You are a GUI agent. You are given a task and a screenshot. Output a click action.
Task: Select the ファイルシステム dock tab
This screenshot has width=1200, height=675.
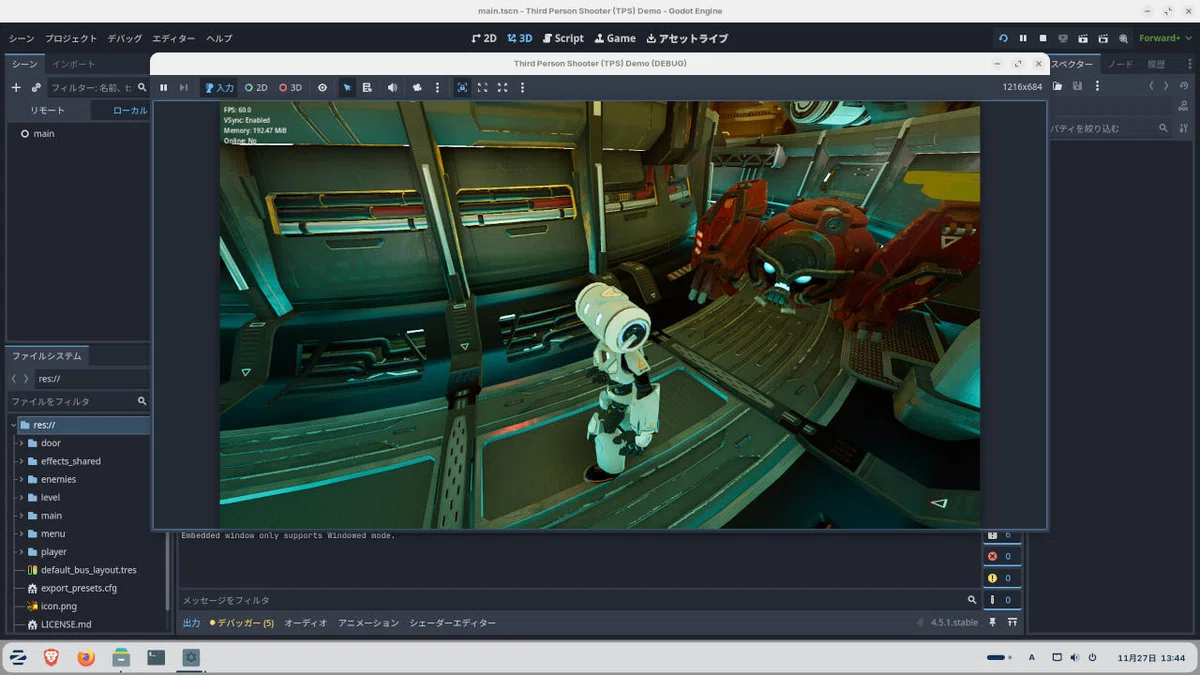point(47,355)
